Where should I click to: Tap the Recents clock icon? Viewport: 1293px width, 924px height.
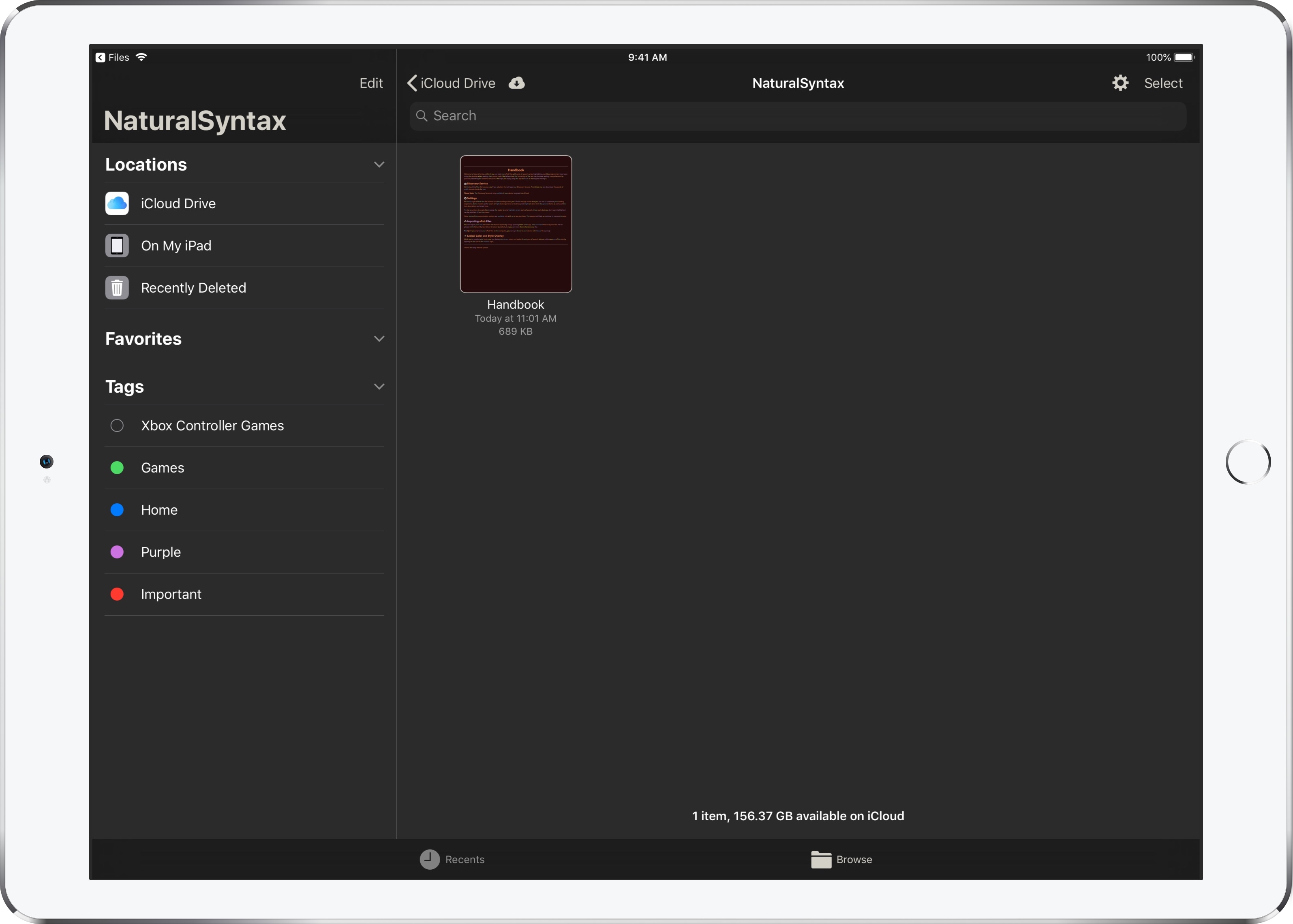(x=430, y=859)
